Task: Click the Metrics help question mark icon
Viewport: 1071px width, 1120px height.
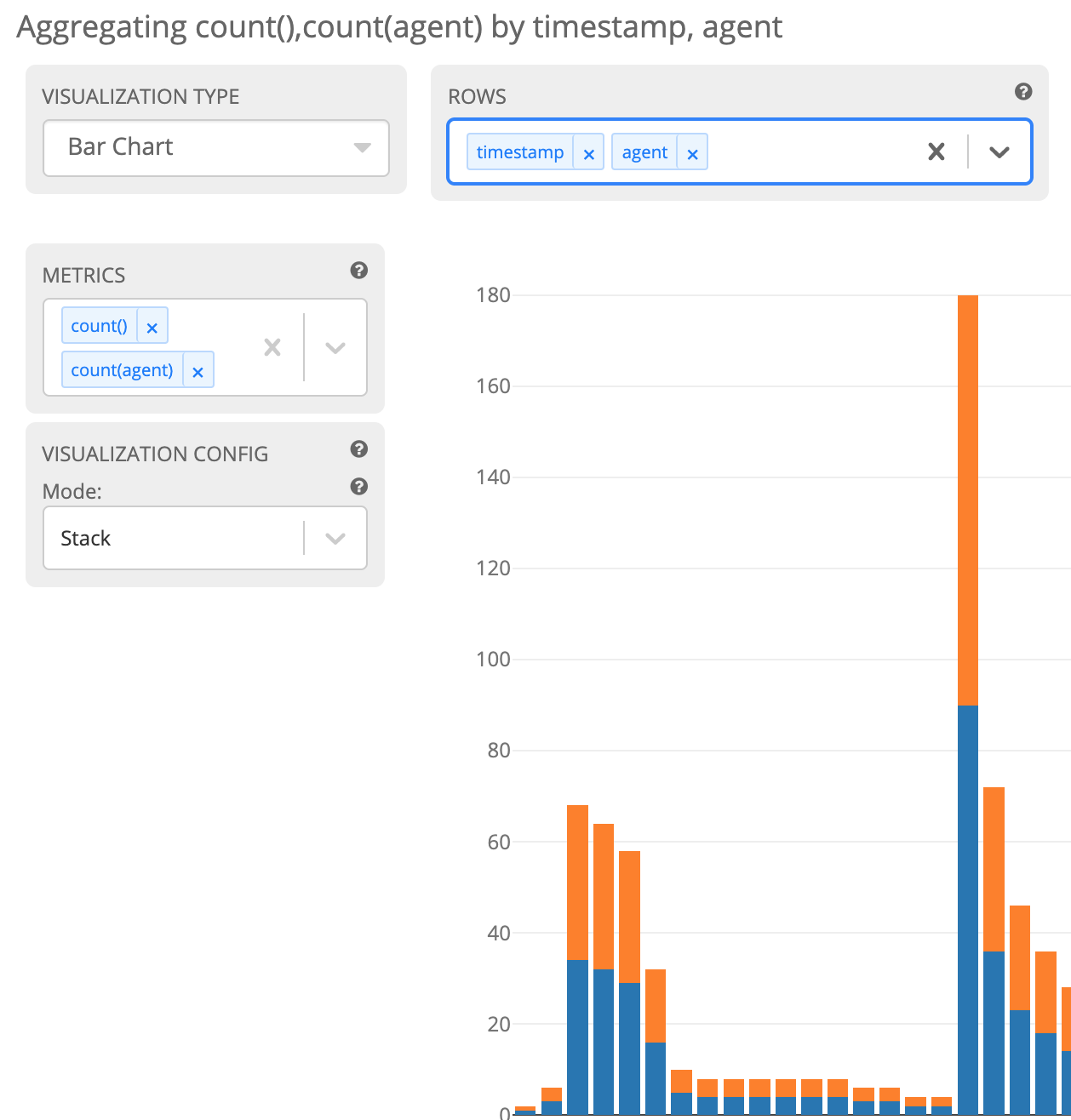Action: (x=358, y=271)
